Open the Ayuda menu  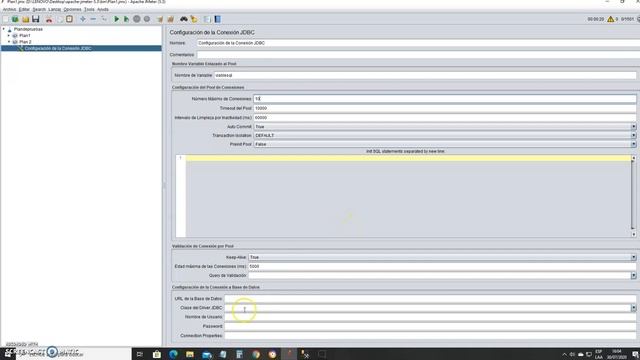click(103, 9)
